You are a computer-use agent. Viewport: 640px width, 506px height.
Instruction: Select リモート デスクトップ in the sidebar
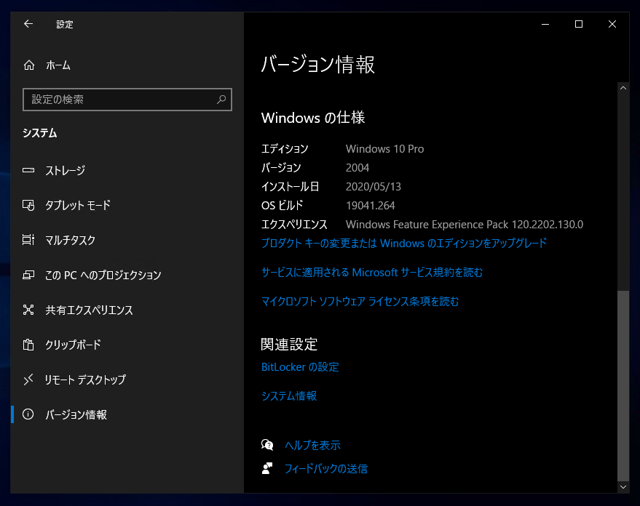85,380
